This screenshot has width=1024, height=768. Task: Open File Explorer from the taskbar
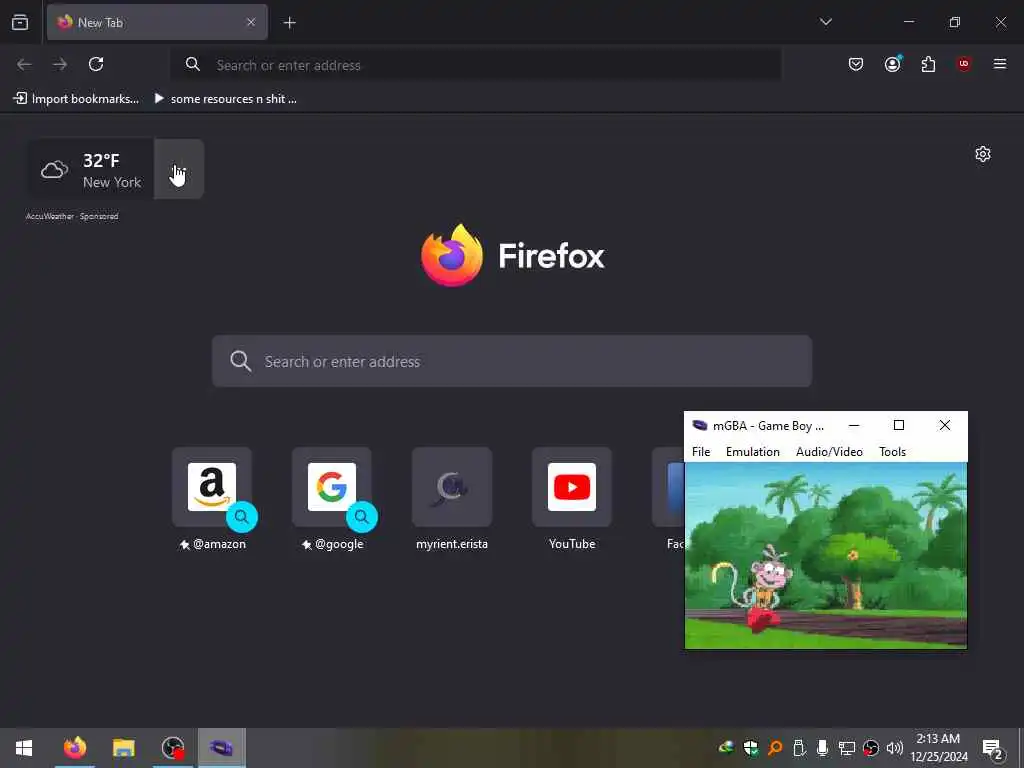123,748
